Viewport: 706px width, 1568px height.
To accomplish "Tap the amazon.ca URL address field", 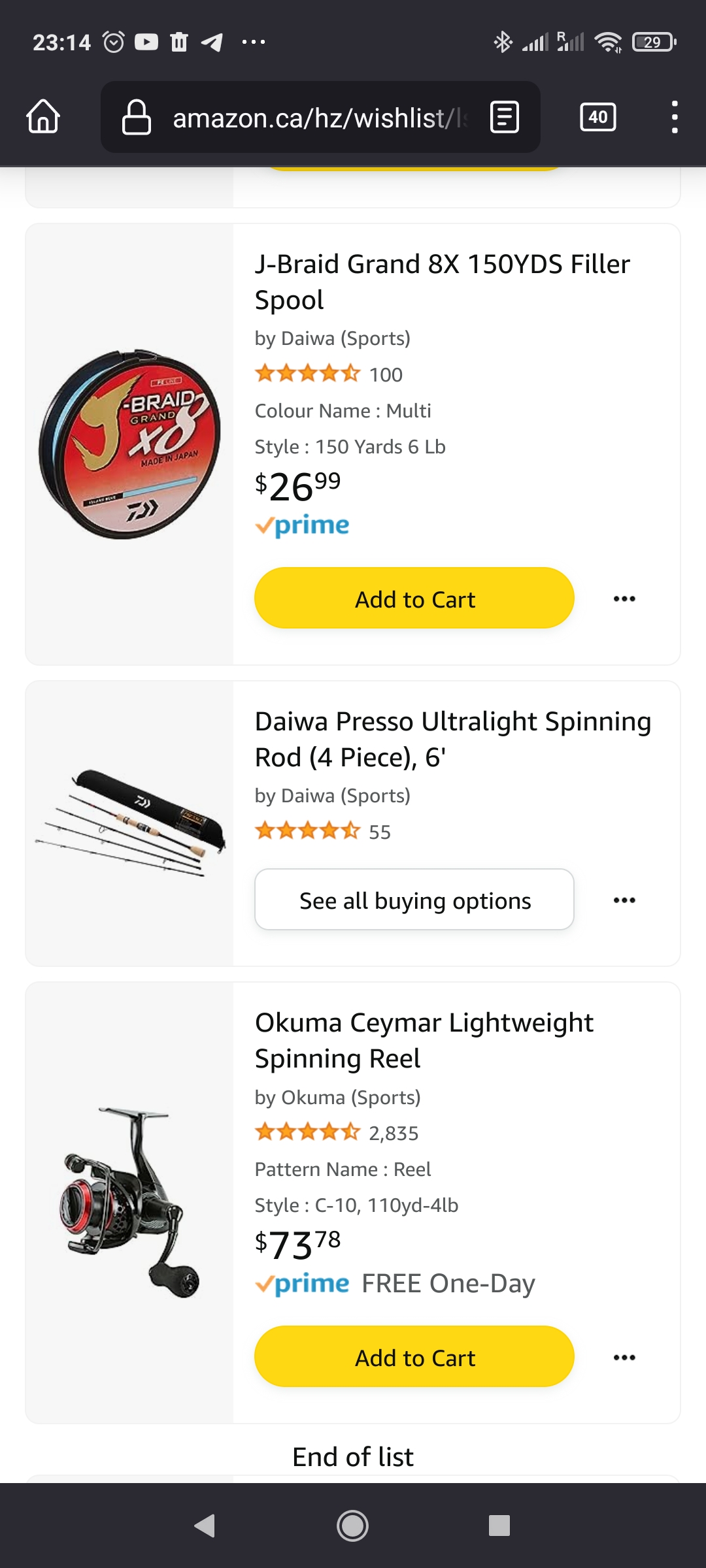I will (319, 118).
